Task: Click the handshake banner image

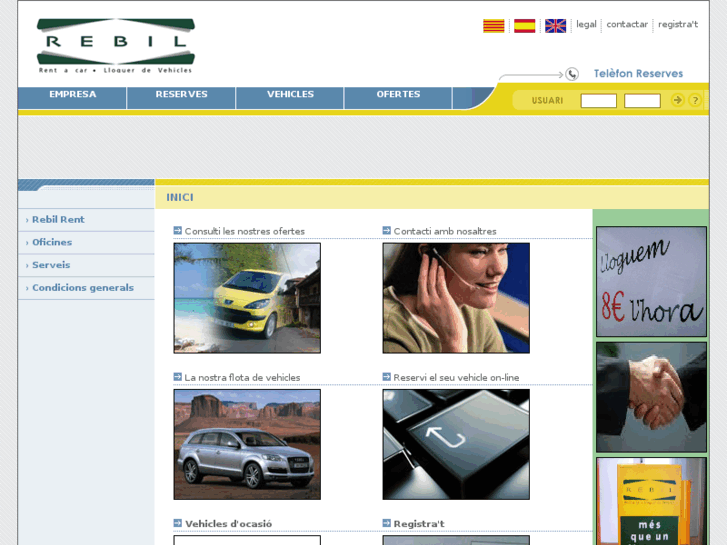Action: 651,397
